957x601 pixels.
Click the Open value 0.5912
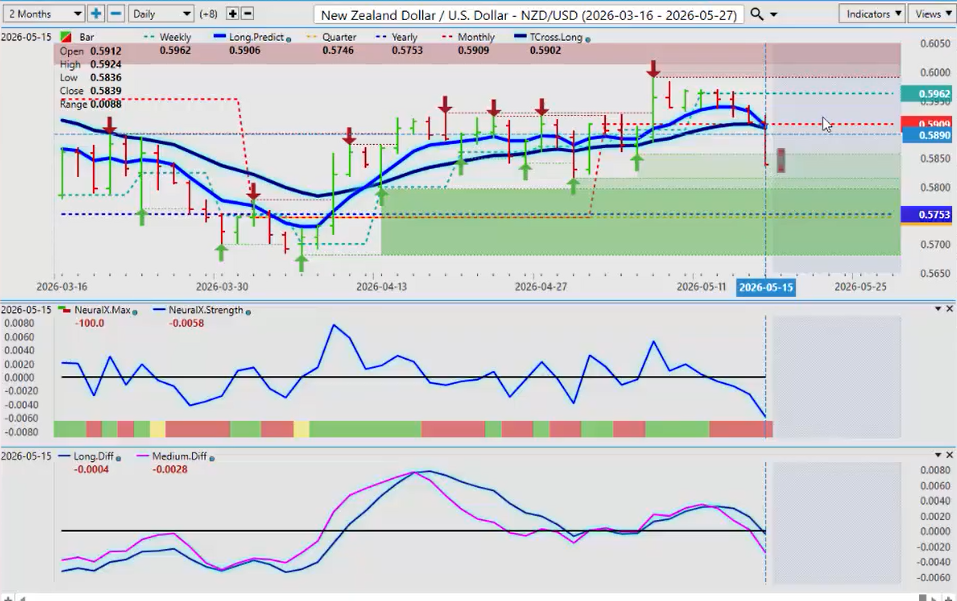(x=105, y=51)
